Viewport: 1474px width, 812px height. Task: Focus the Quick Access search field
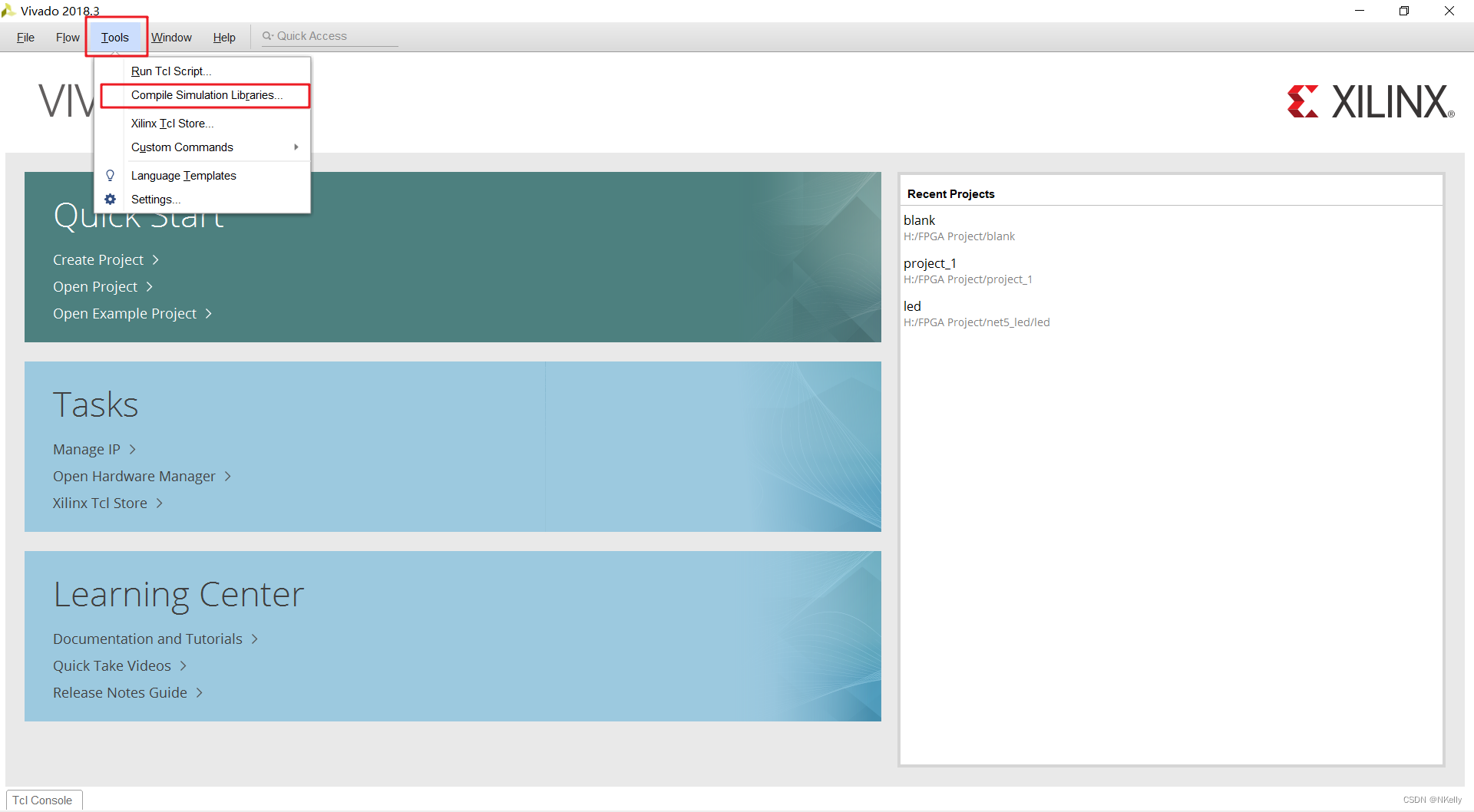click(x=330, y=36)
